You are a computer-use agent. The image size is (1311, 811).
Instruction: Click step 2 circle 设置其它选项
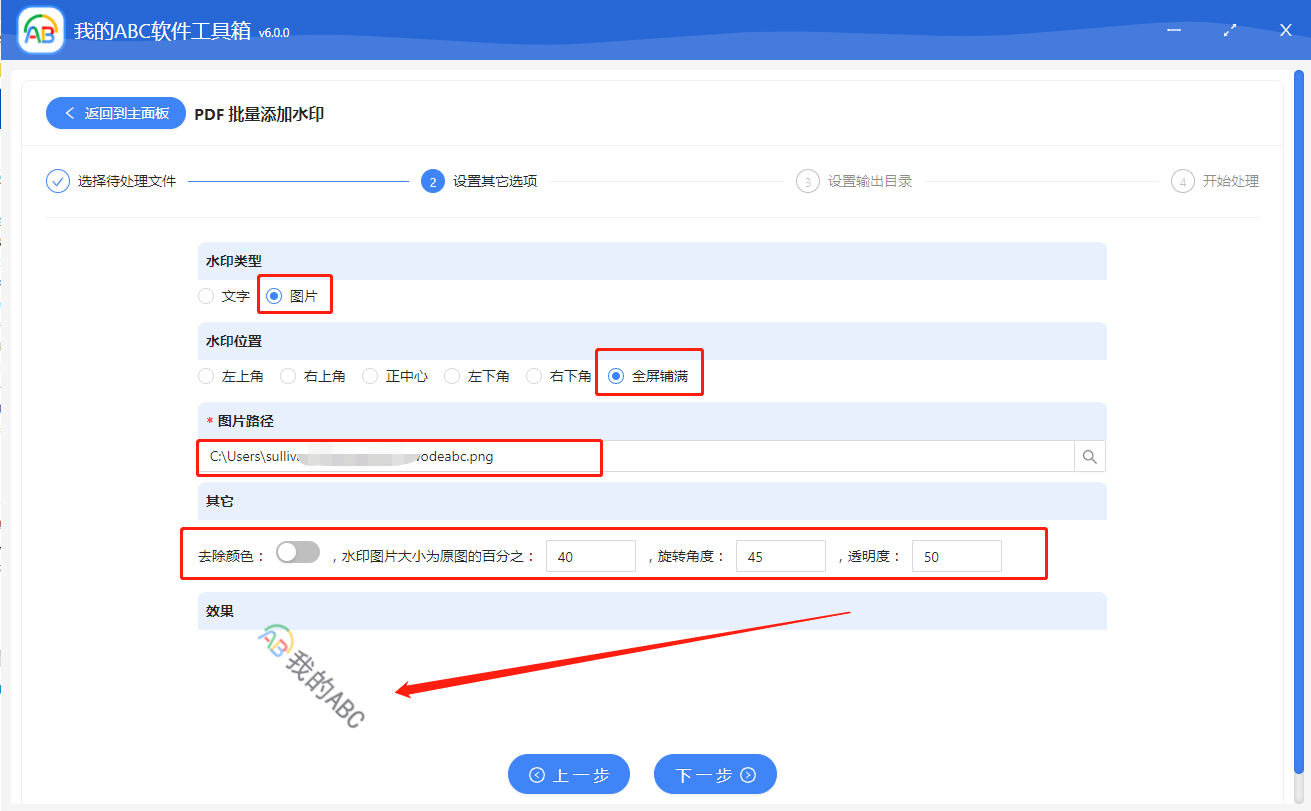[432, 181]
